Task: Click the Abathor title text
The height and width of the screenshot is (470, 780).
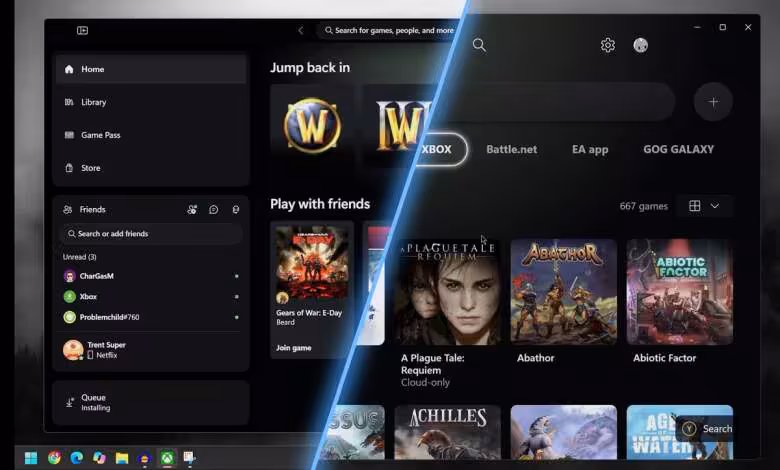Action: tap(535, 358)
